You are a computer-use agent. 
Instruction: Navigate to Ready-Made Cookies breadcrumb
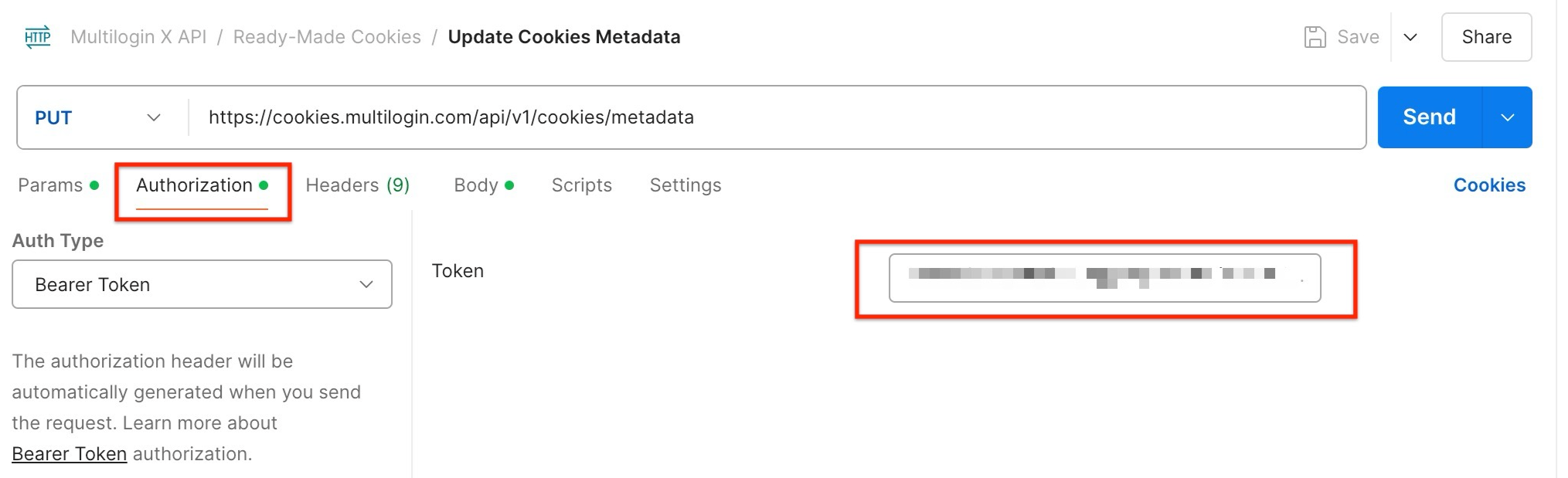click(x=327, y=36)
